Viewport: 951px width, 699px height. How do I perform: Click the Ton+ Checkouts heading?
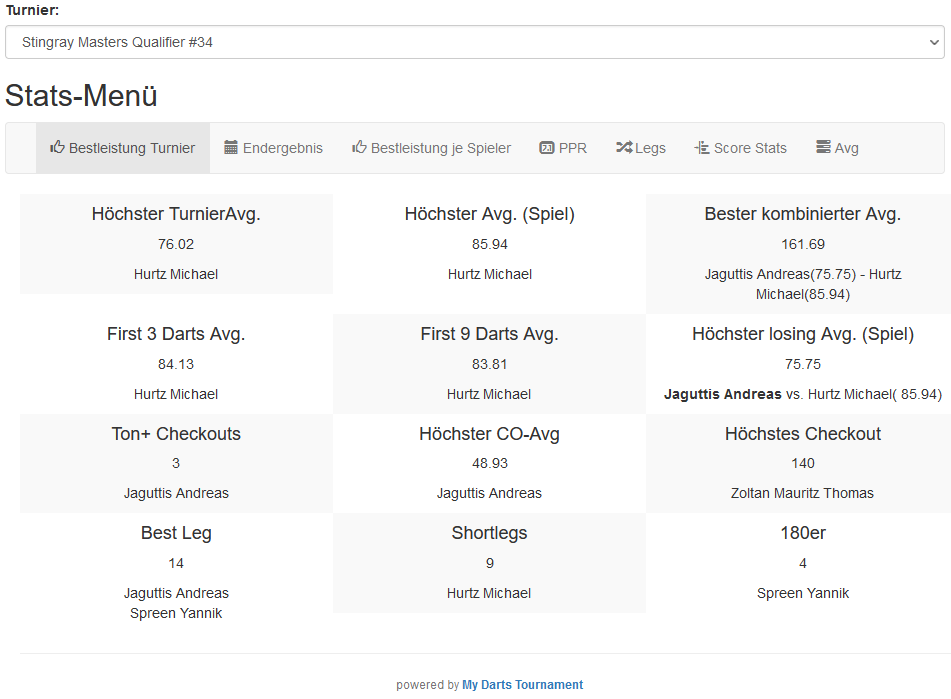tap(176, 434)
